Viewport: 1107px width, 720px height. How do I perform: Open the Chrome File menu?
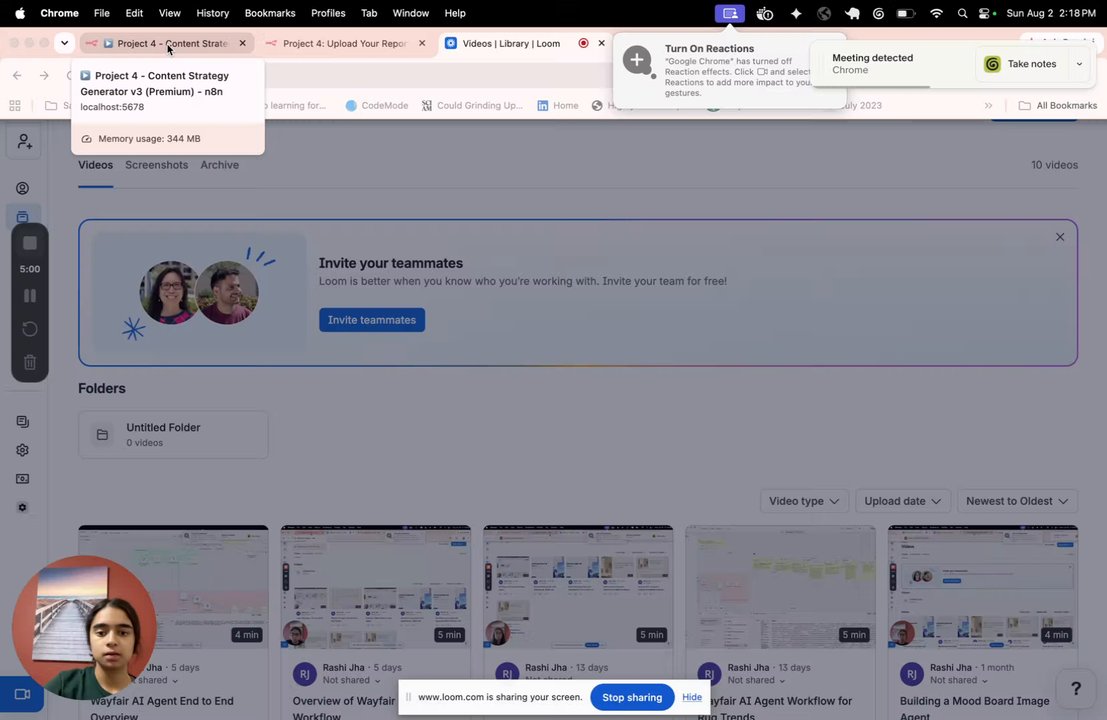tap(102, 13)
